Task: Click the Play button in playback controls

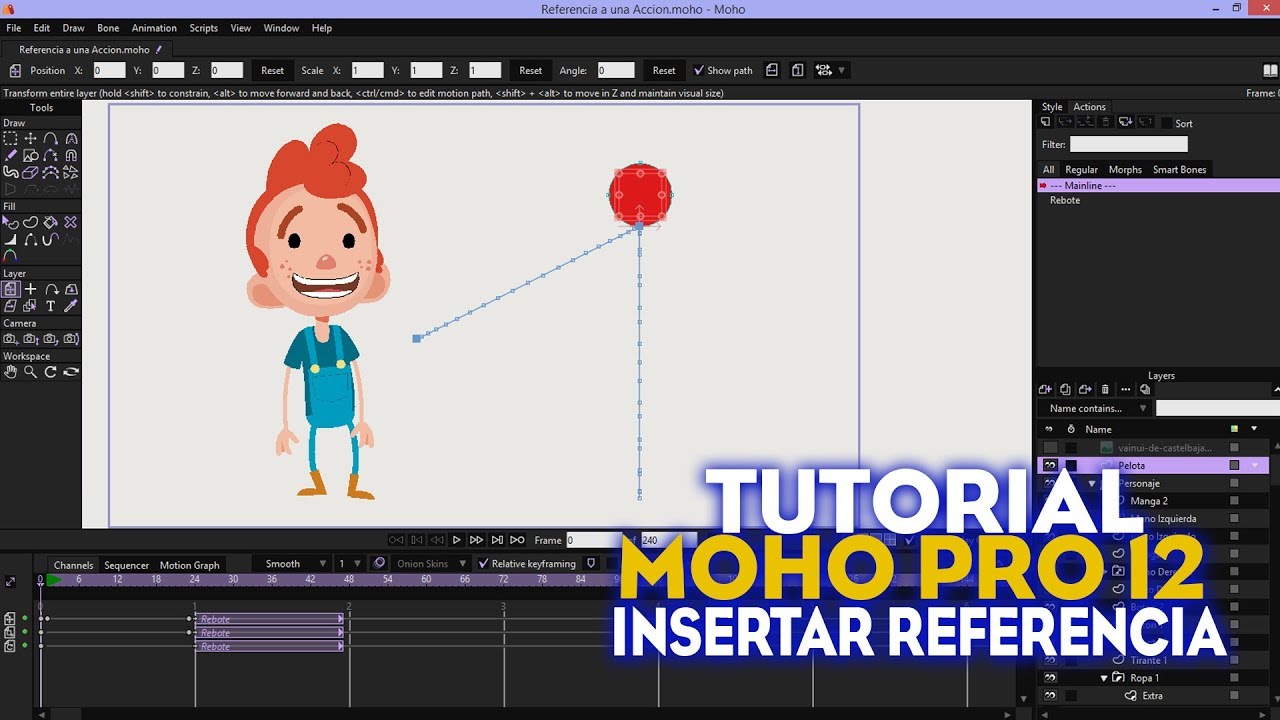Action: [x=456, y=540]
